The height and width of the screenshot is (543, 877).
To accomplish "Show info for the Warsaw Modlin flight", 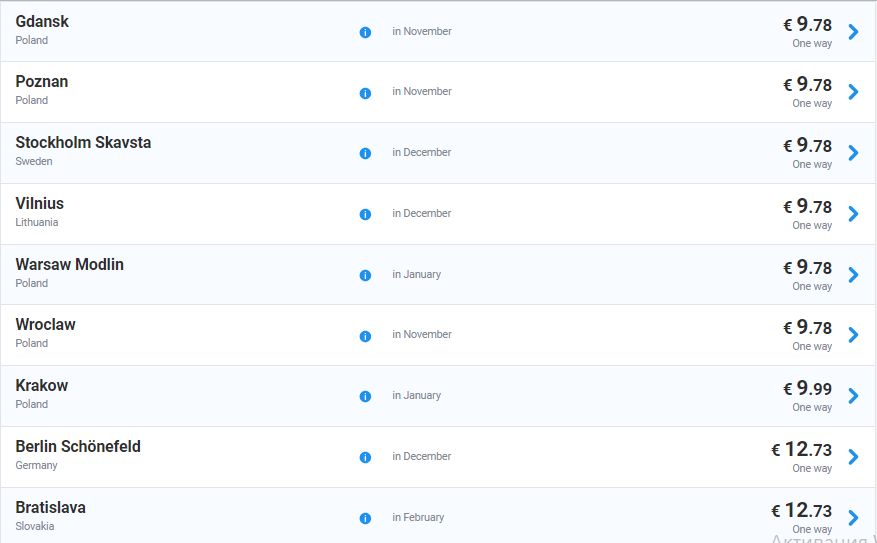I will pos(365,275).
